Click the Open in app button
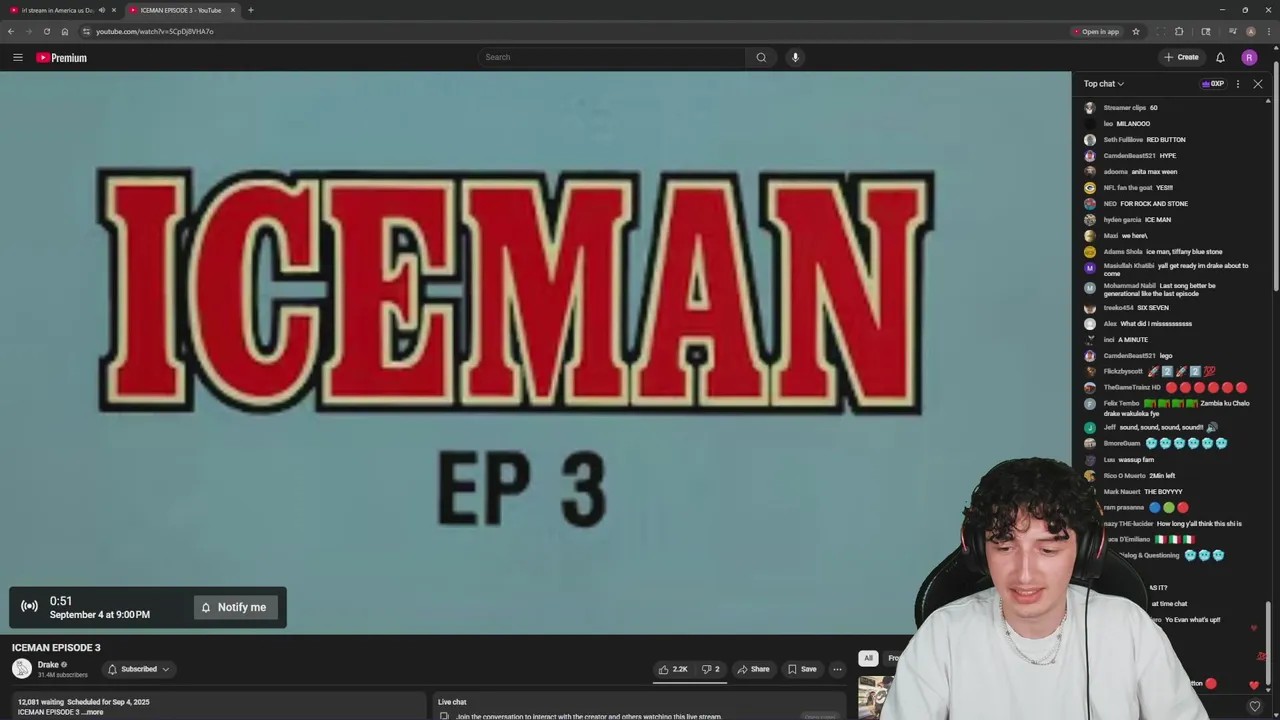The width and height of the screenshot is (1280, 720). (1096, 31)
